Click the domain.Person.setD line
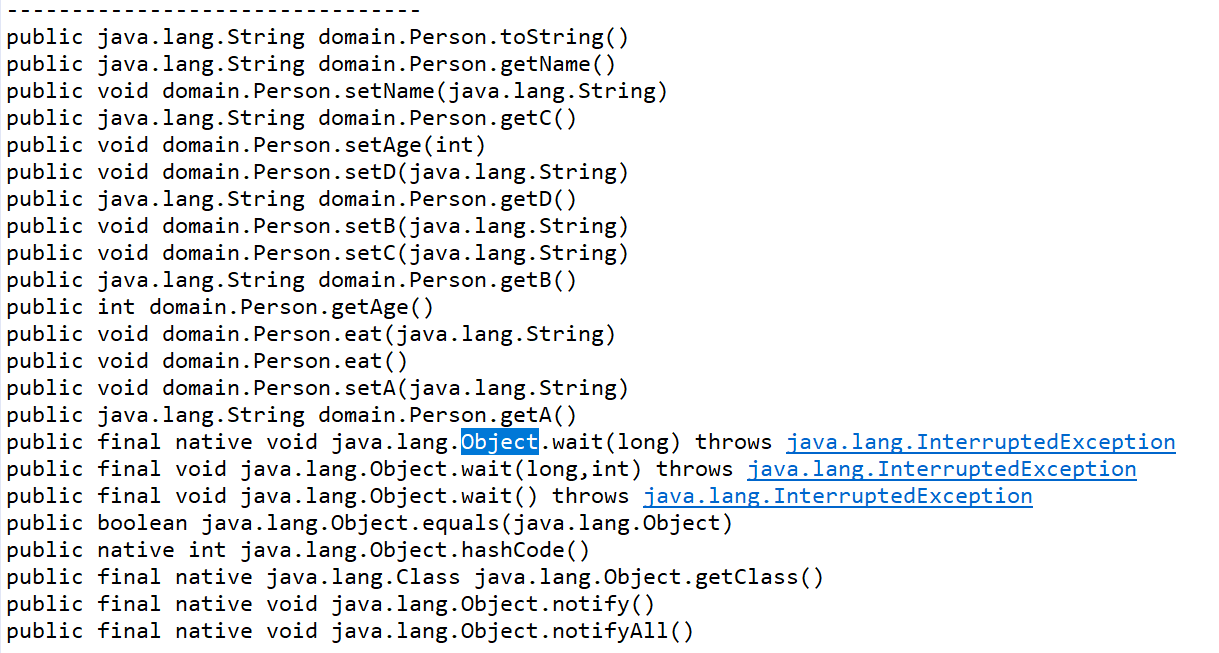Viewport: 1219px width, 653px height. (318, 173)
